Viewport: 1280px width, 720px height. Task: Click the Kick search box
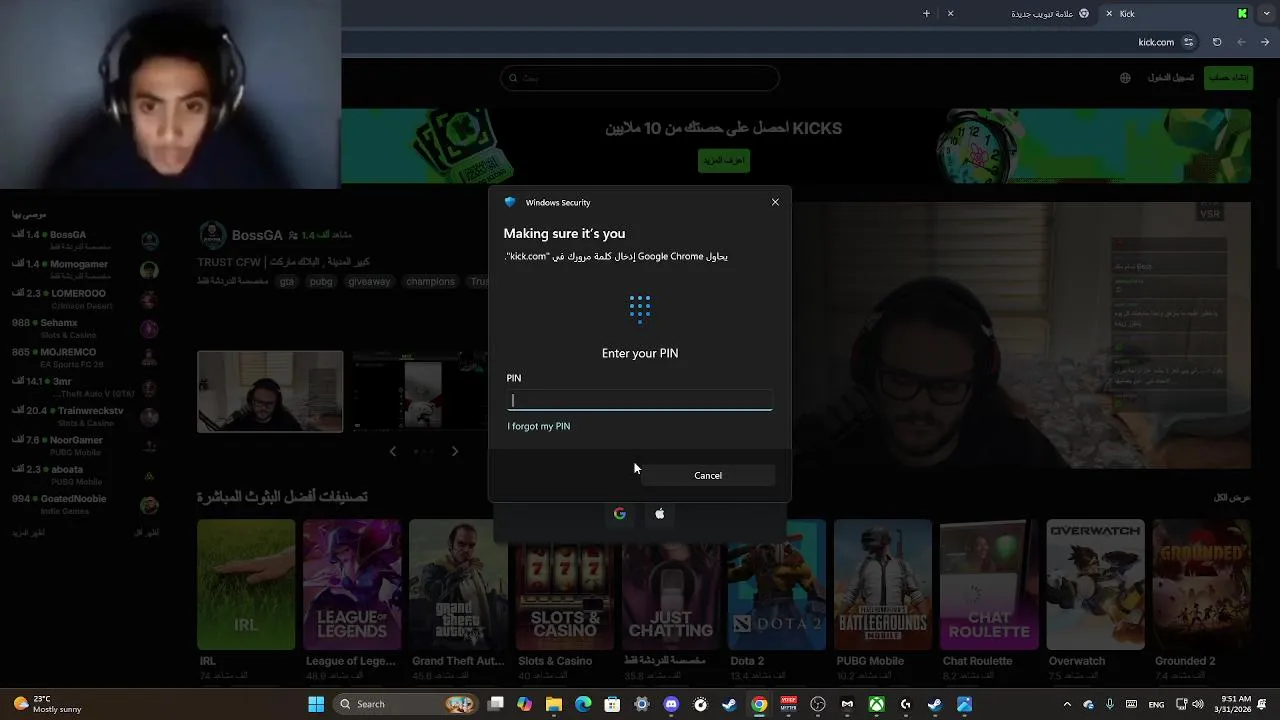click(640, 78)
